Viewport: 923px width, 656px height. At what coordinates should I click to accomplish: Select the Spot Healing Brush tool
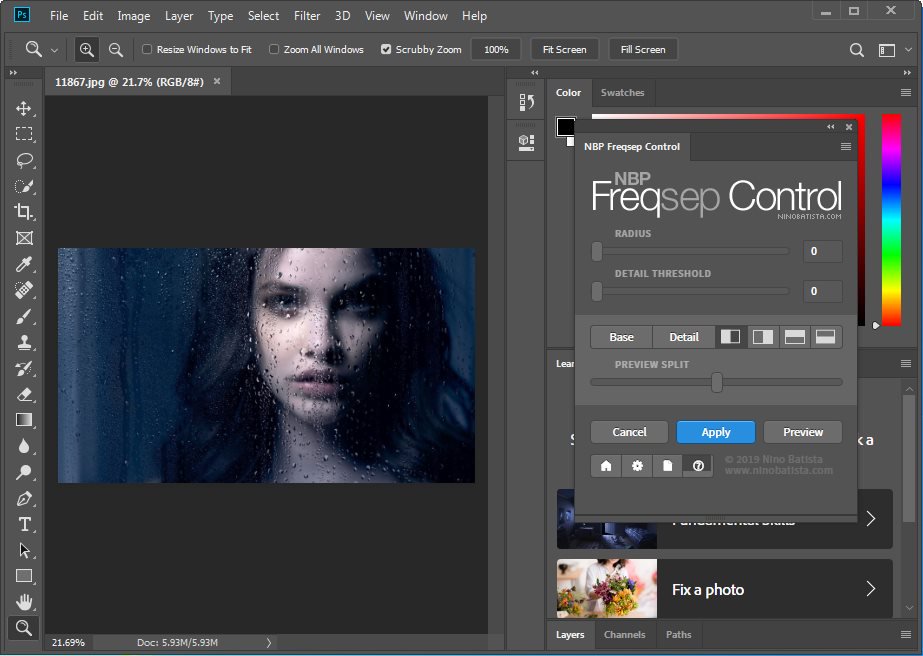tap(24, 290)
